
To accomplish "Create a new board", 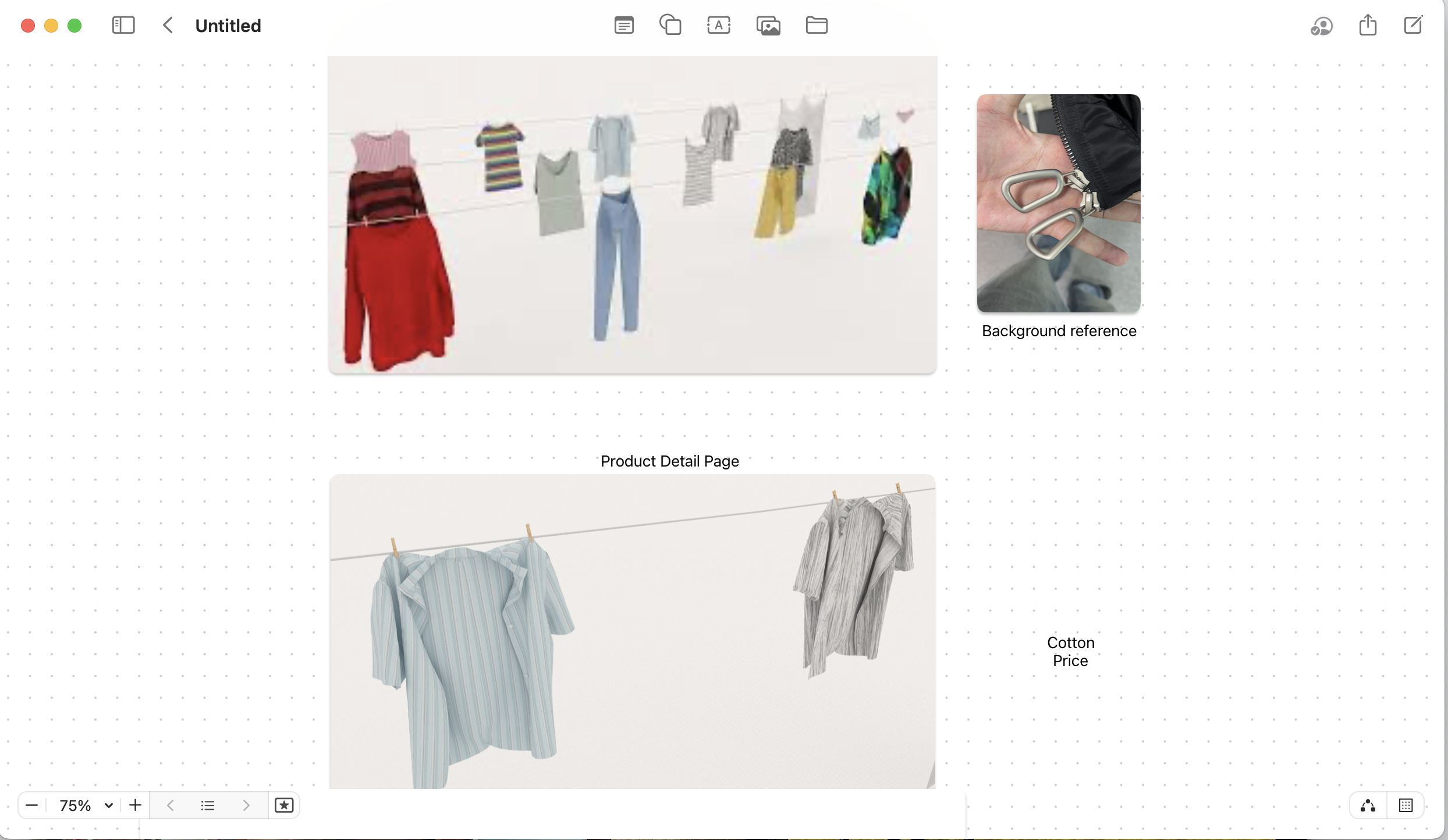I will point(1413,25).
